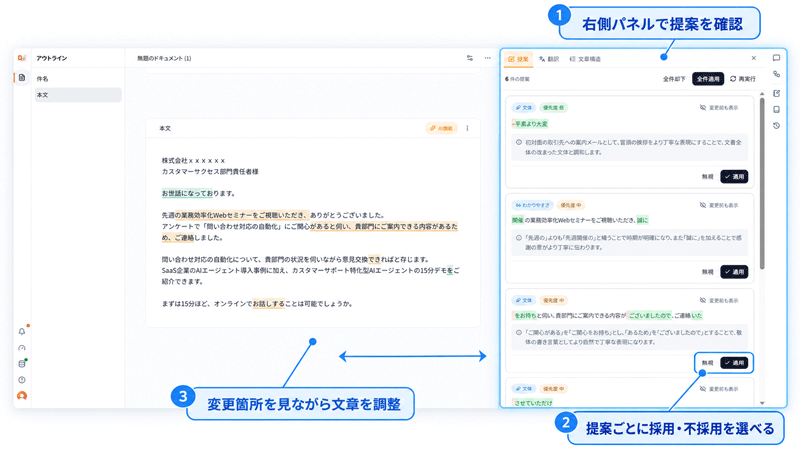Click the user avatar icon
Viewport: 800px width, 450px height.
click(21, 396)
